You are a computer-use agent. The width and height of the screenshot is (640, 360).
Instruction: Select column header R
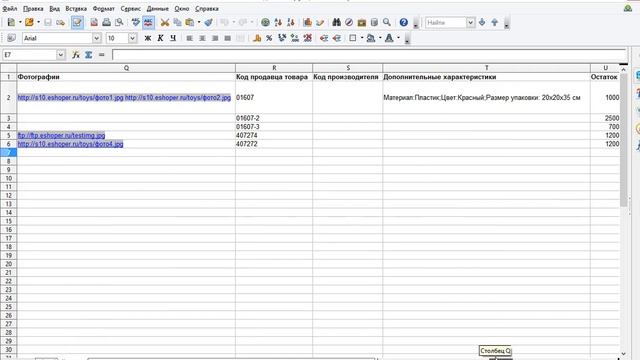point(274,68)
